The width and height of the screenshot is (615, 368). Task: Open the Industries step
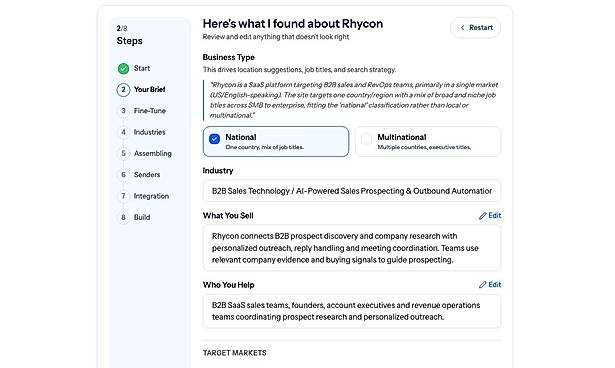click(x=149, y=132)
